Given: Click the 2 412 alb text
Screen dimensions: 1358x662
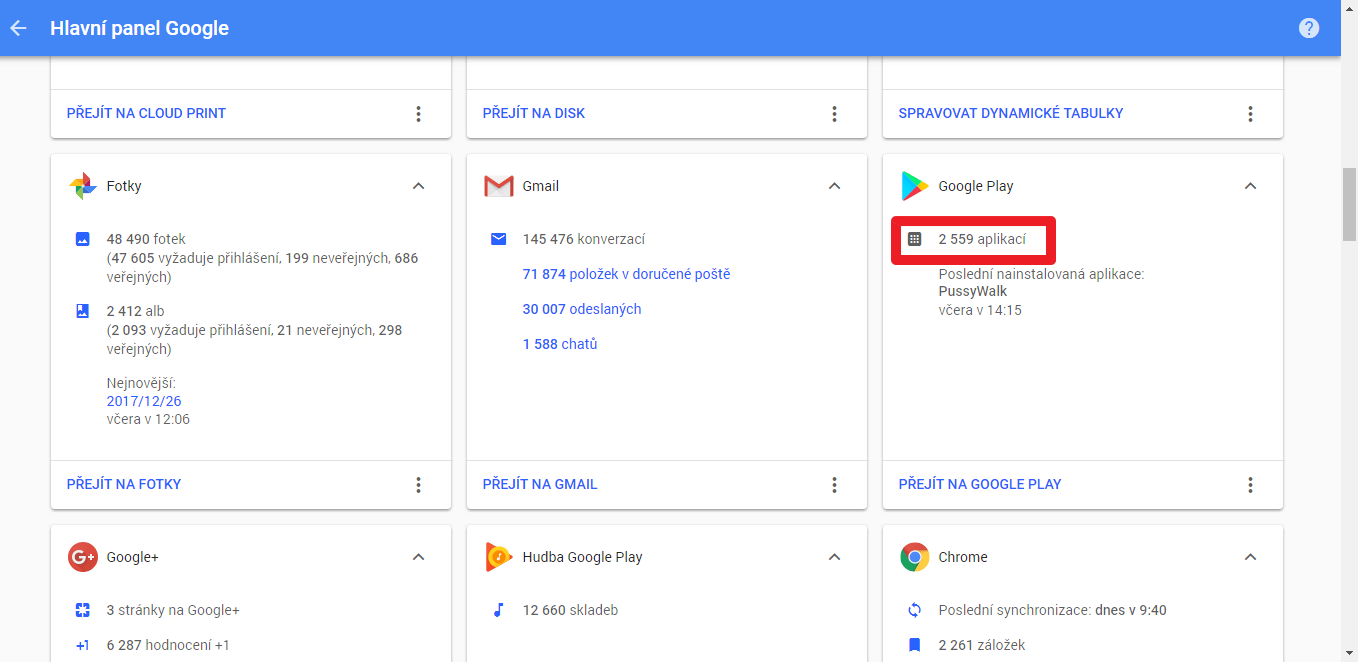Looking at the screenshot, I should coord(135,311).
